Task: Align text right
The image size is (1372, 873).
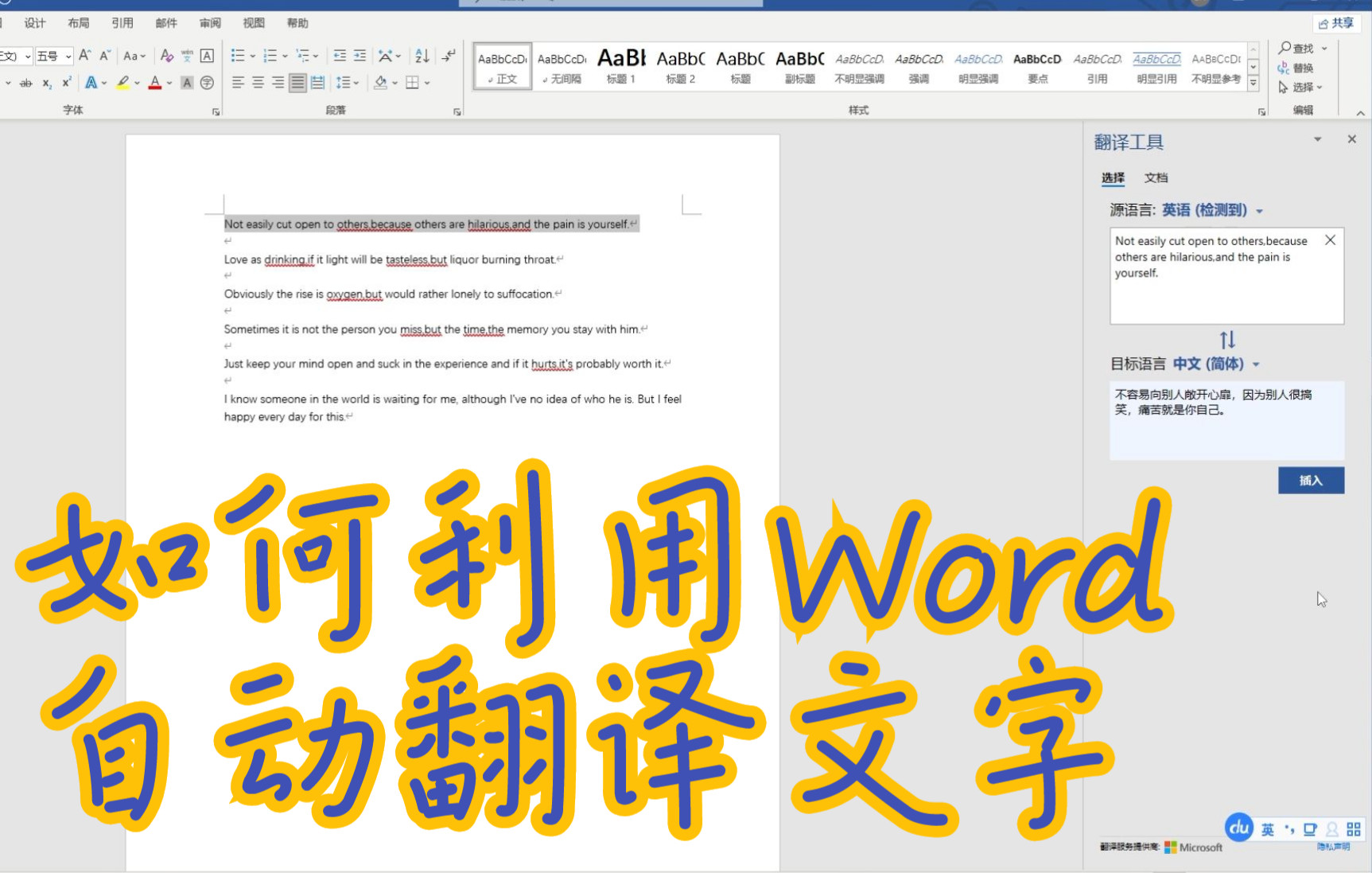Action: click(x=278, y=83)
